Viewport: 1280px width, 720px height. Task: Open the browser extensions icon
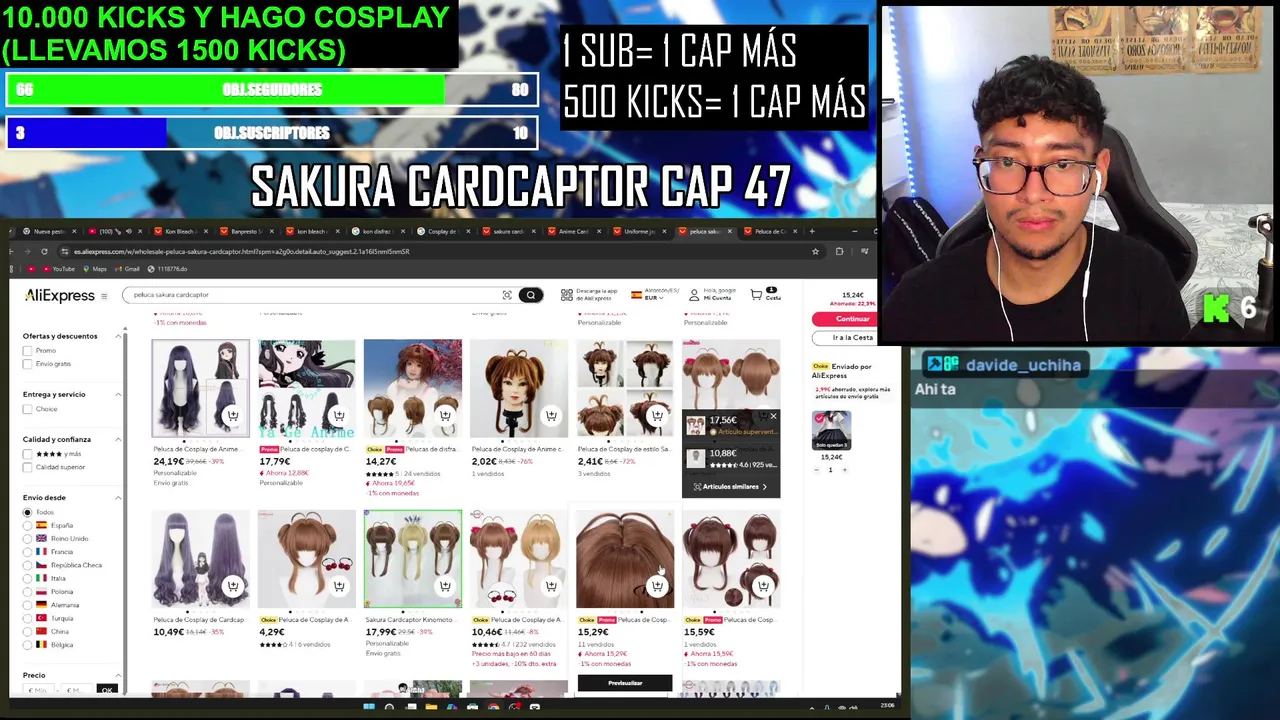click(839, 251)
